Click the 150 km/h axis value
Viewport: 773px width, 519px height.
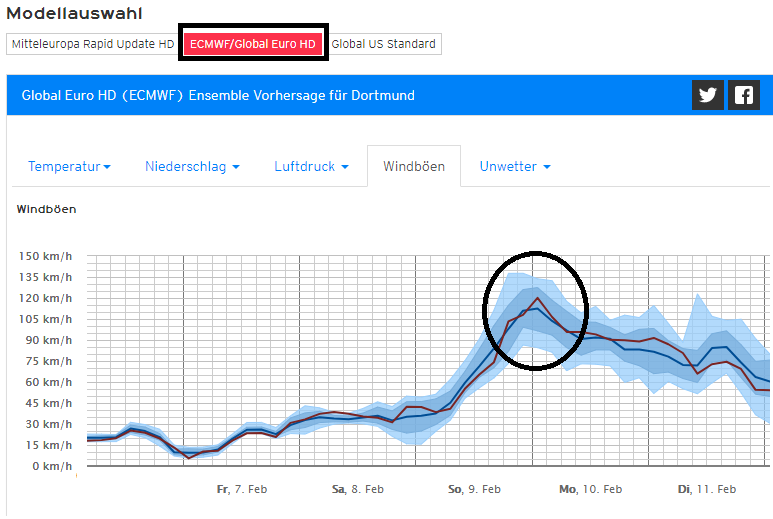(45, 256)
